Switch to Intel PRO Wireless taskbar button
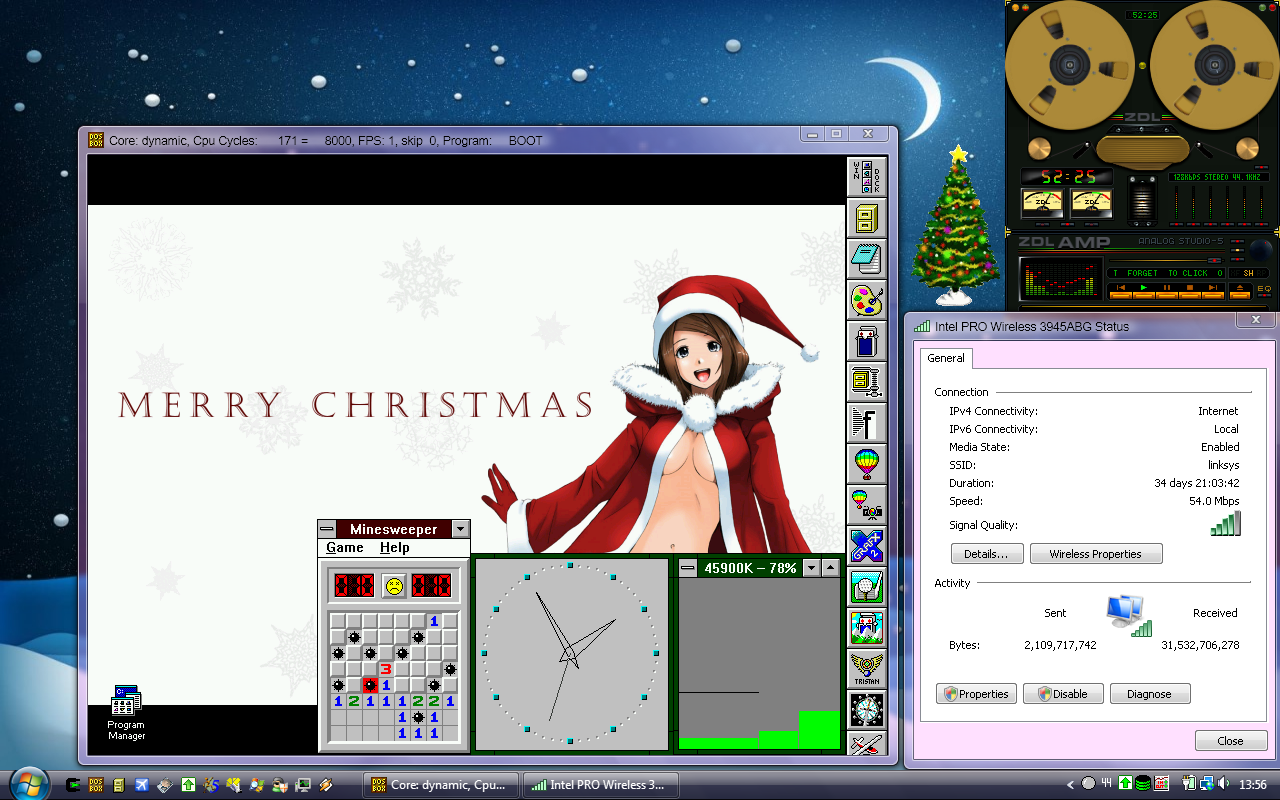1280x800 pixels. click(601, 785)
